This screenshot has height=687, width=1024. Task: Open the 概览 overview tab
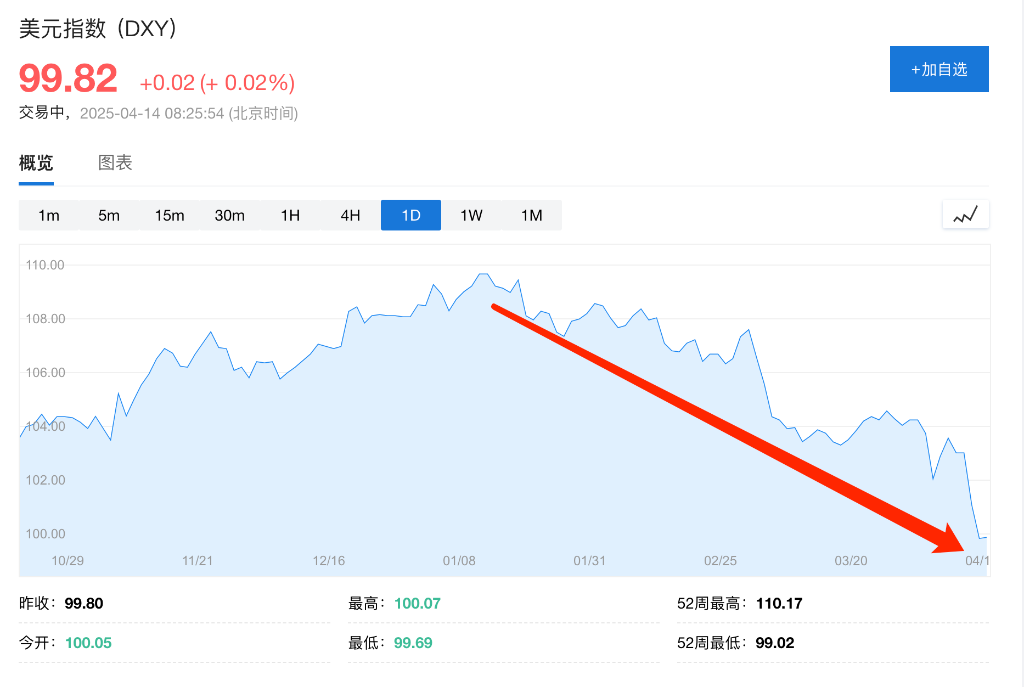pyautogui.click(x=36, y=163)
